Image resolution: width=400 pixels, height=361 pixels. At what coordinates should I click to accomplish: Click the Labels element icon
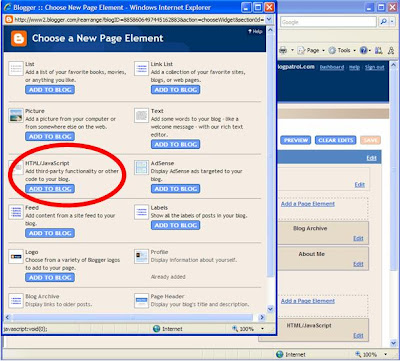141,212
